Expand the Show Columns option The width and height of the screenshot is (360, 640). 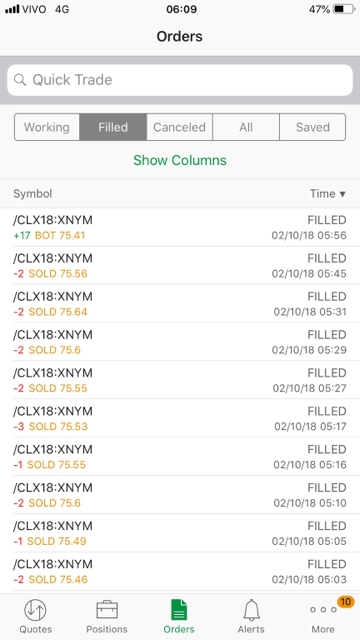(180, 160)
